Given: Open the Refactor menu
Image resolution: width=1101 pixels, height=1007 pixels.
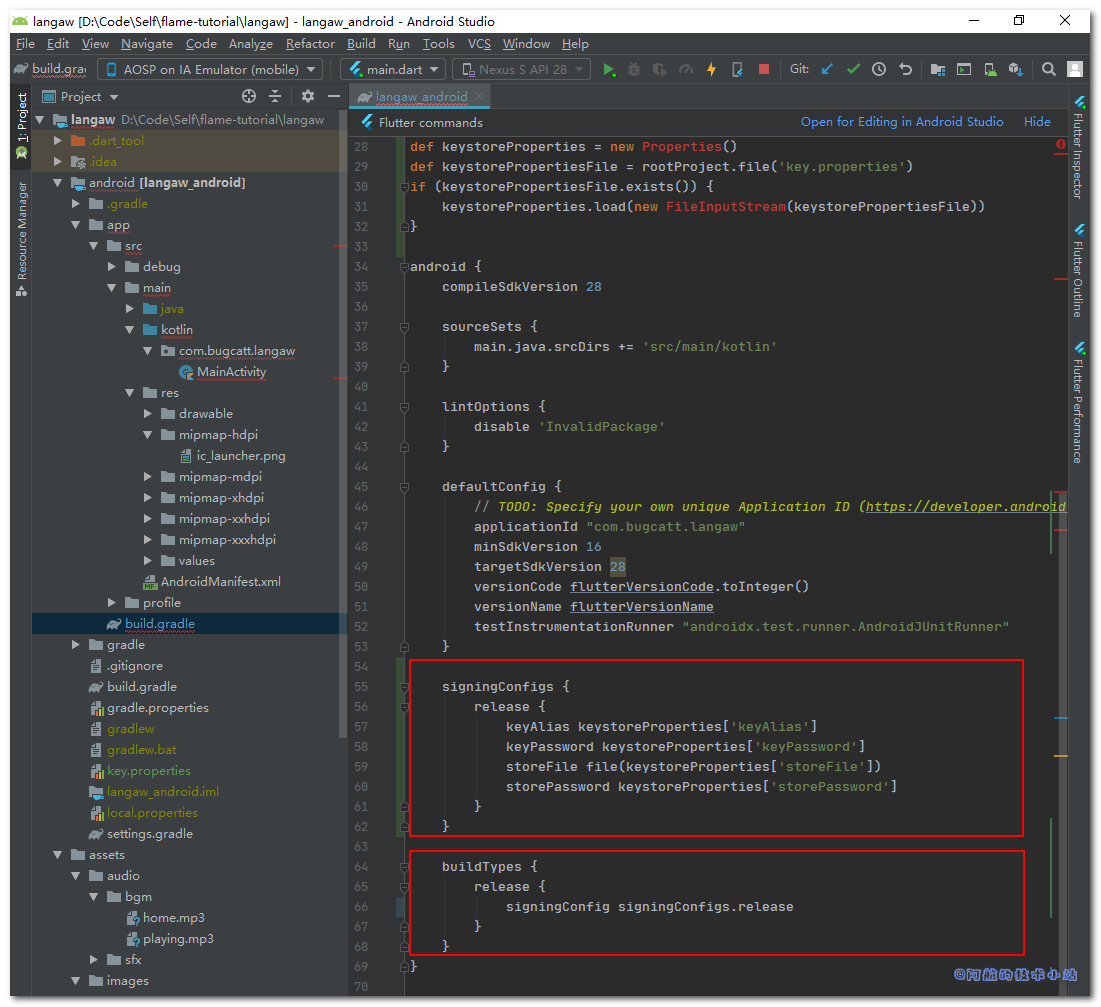Looking at the screenshot, I should click(x=310, y=43).
